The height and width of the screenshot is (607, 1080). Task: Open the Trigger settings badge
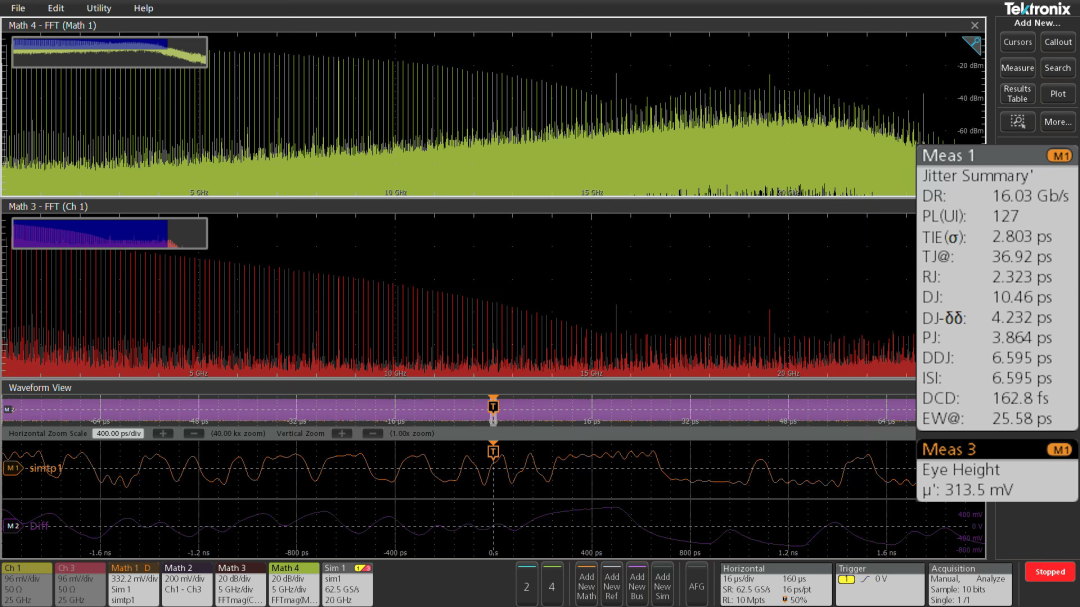(880, 583)
